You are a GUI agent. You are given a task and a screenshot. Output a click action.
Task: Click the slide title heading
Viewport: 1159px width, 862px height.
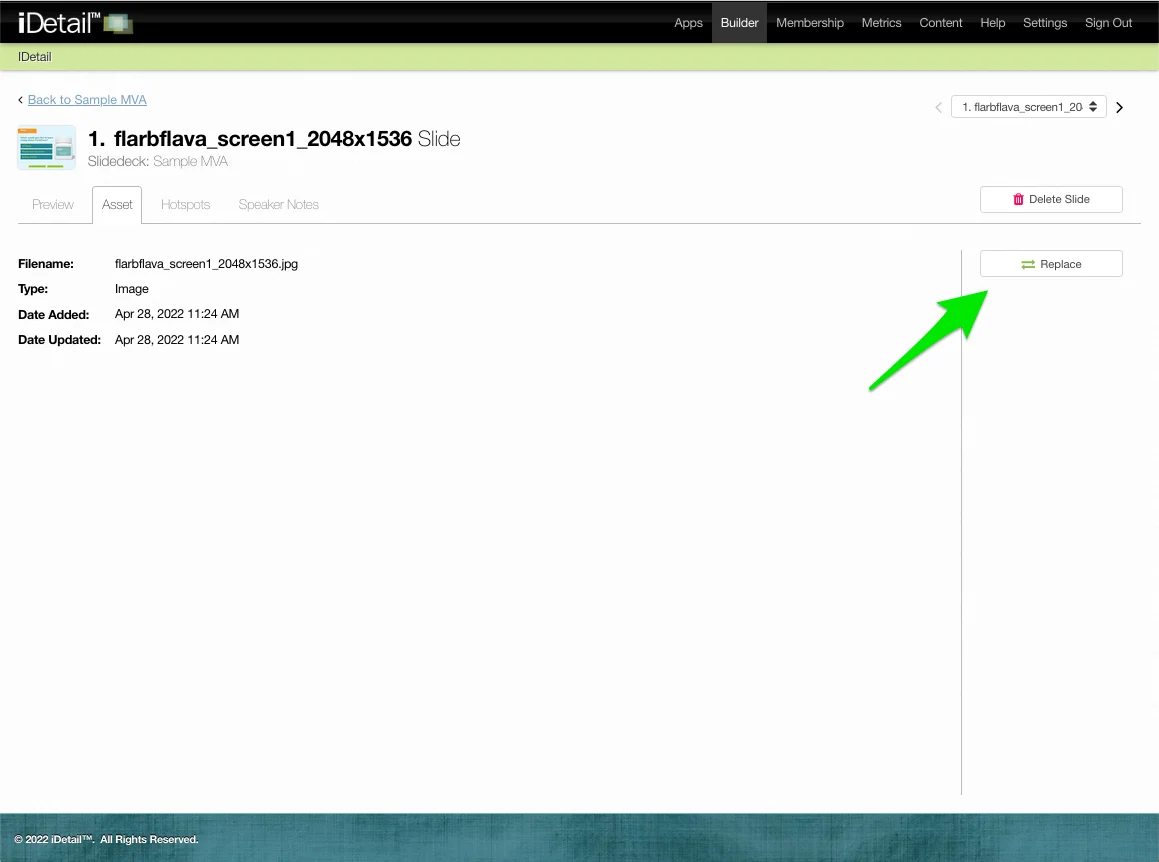[273, 139]
